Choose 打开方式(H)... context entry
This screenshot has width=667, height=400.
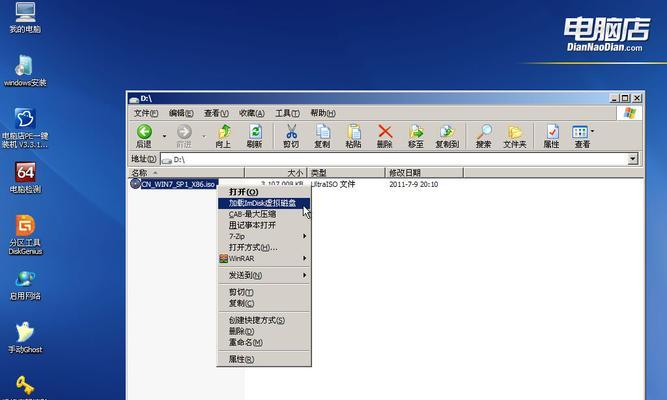264,247
